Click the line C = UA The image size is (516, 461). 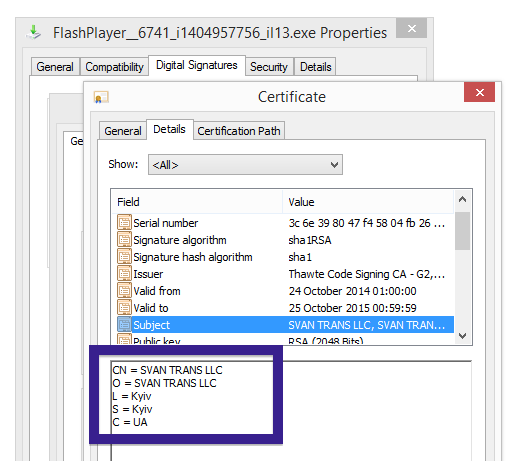(x=130, y=422)
